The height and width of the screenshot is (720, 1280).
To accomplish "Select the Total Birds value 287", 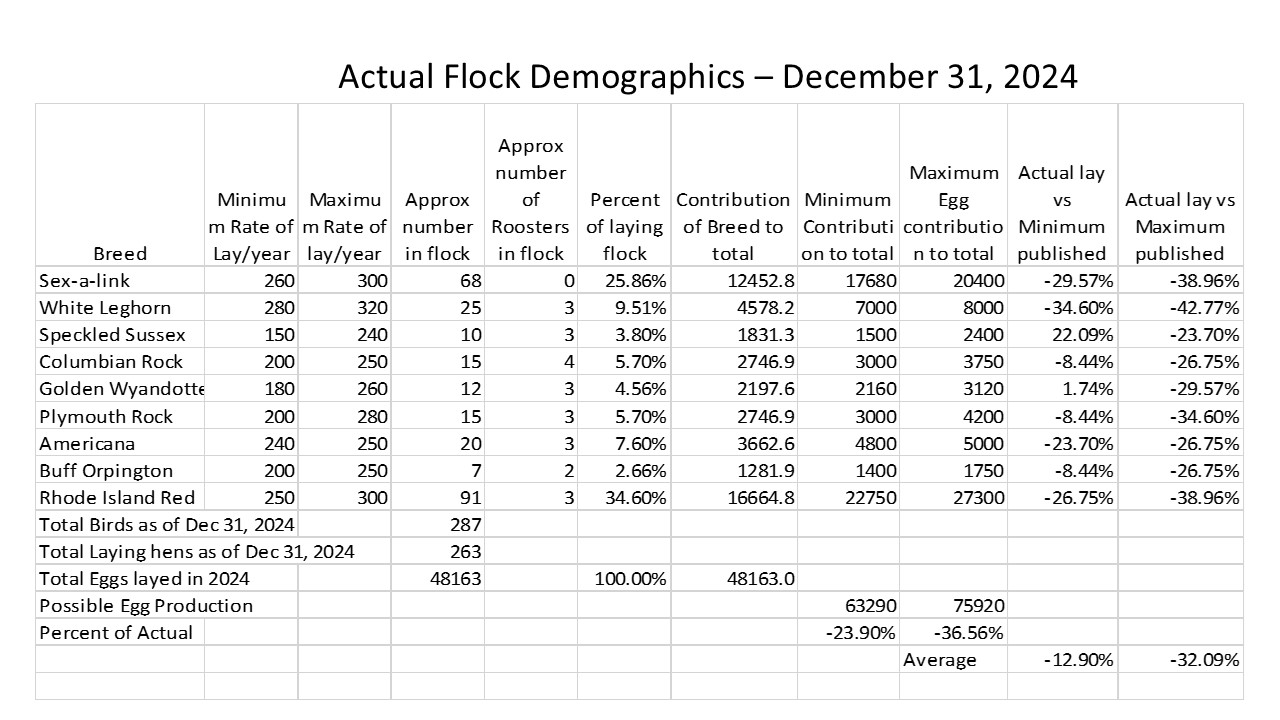I will pos(465,524).
